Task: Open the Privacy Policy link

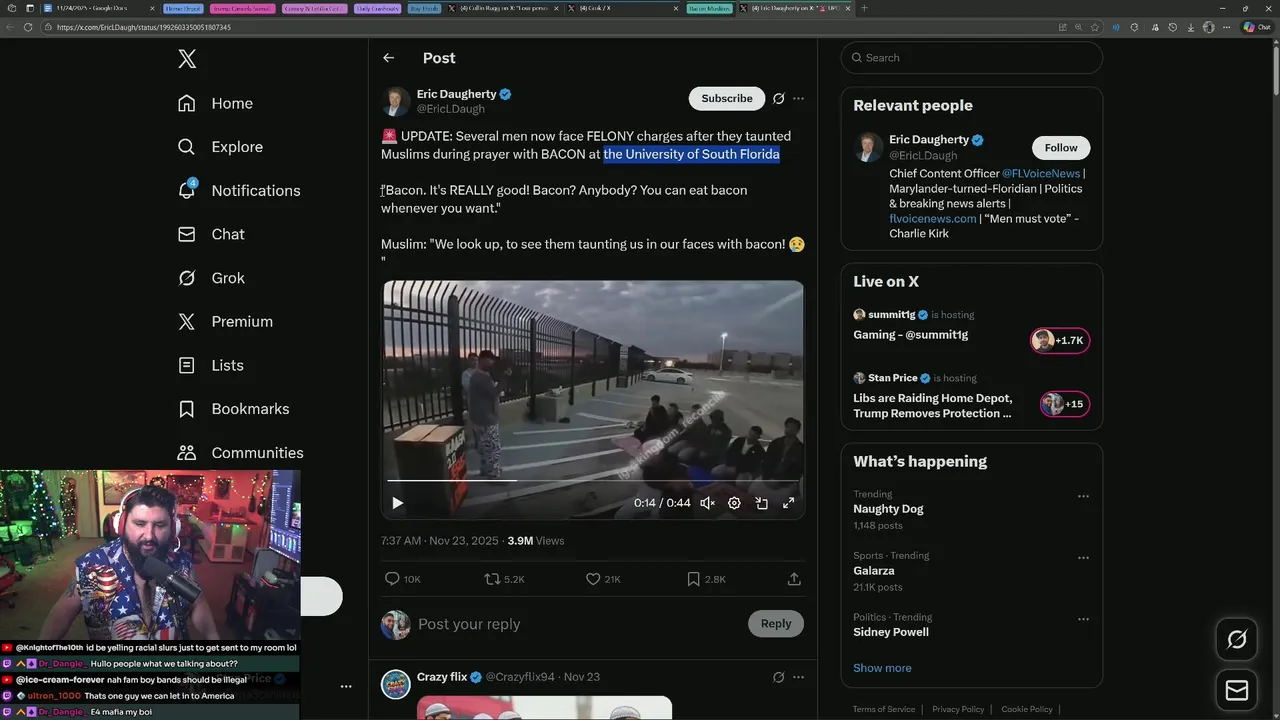Action: [x=958, y=709]
